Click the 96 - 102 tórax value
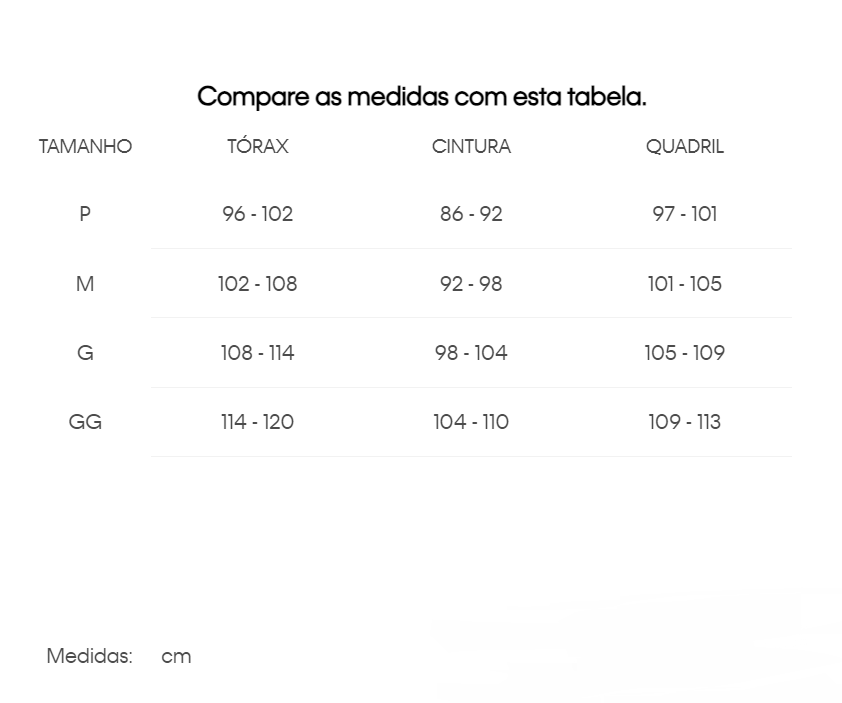 click(x=258, y=214)
